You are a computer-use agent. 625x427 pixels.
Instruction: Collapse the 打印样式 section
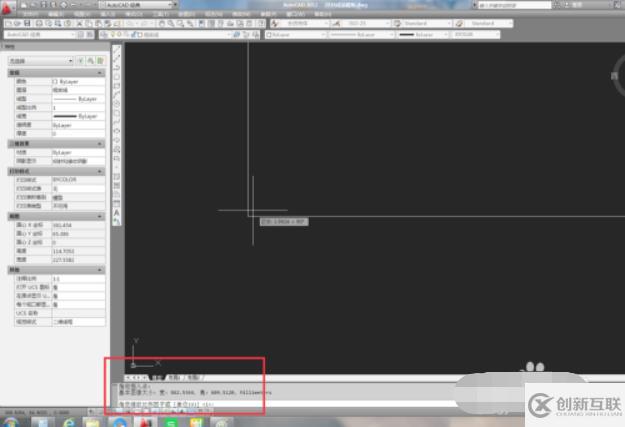(x=100, y=171)
